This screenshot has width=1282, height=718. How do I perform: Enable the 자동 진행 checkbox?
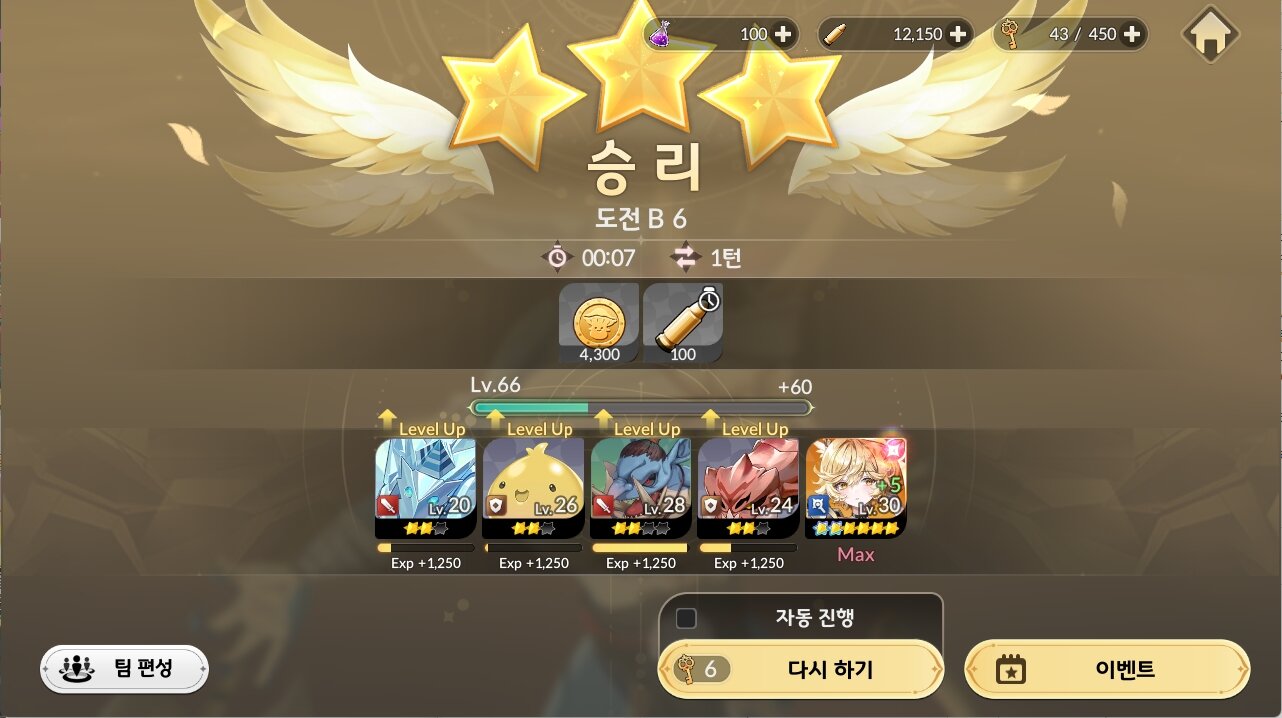click(686, 618)
